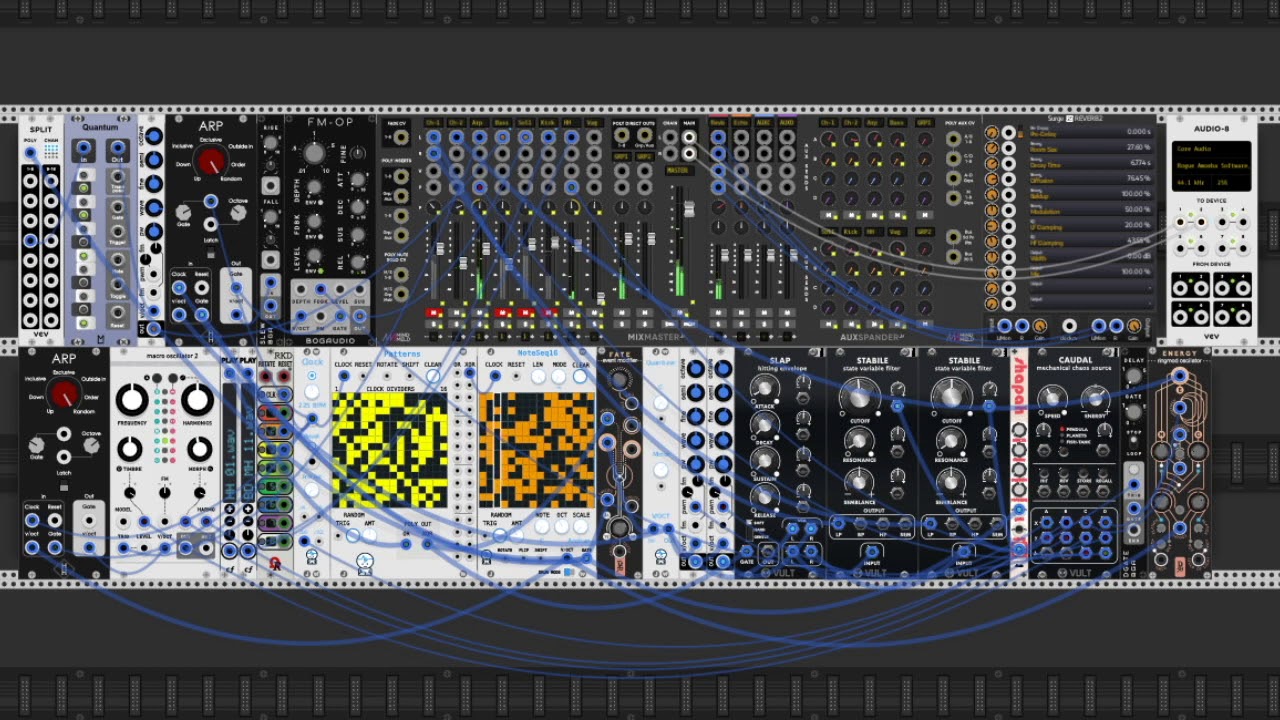Click the bottom ARP red mode knob
This screenshot has height=720, width=1280.
63,393
